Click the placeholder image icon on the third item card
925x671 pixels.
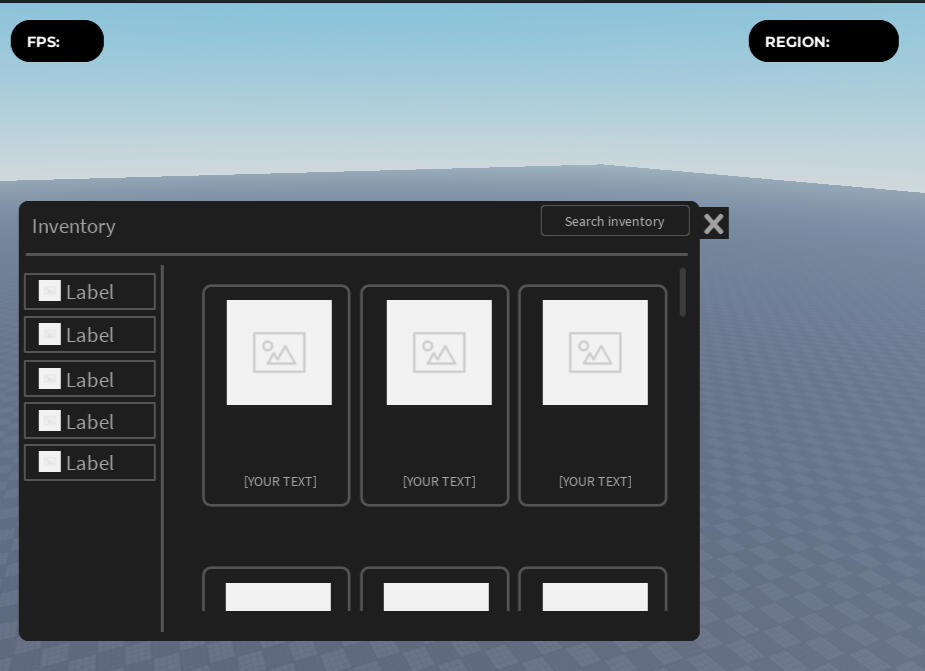tap(595, 352)
